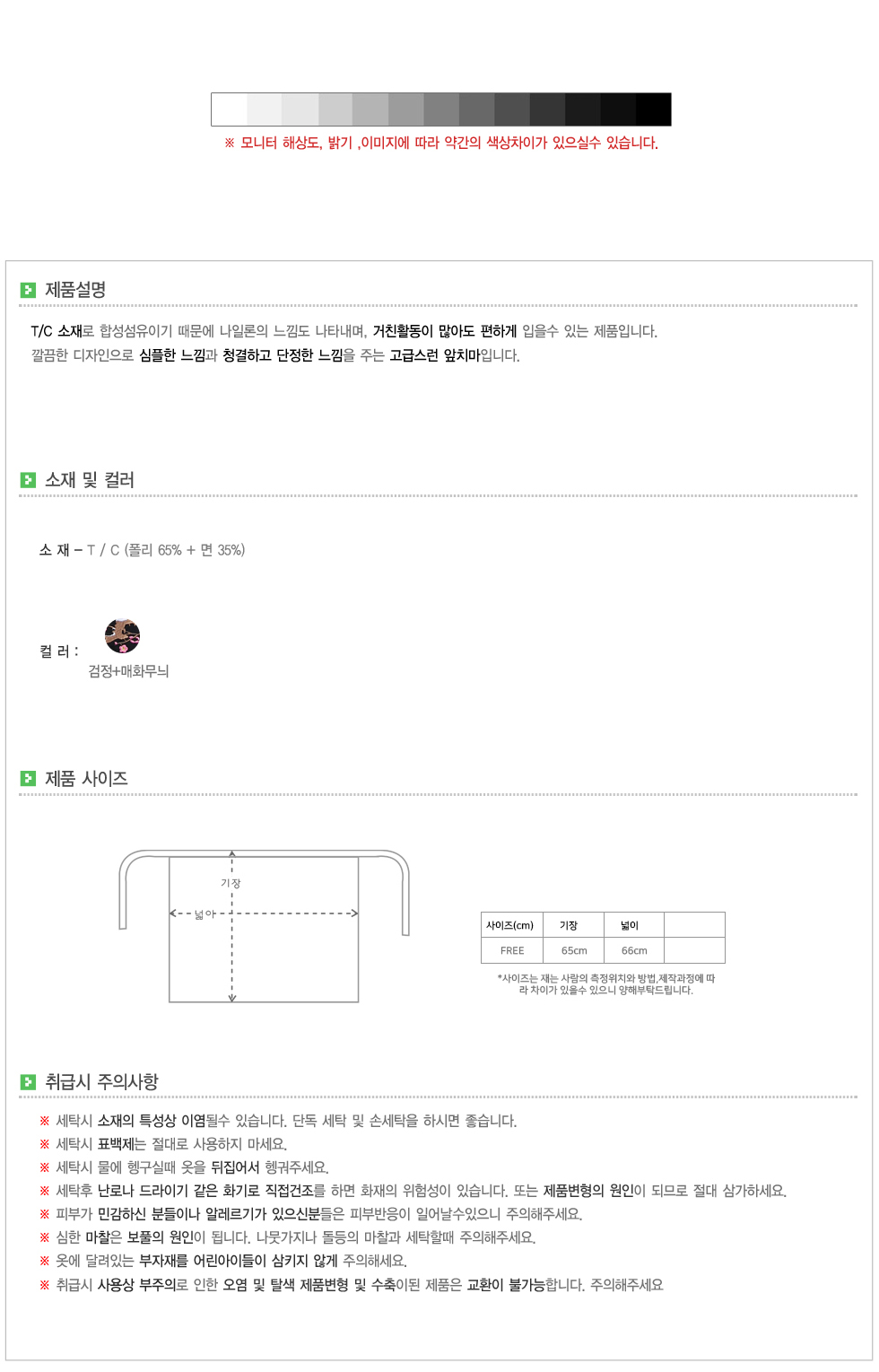Click the apron size diagram
879x1372 pixels.
pos(265,926)
